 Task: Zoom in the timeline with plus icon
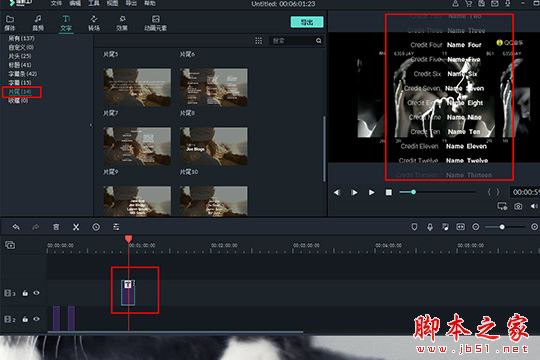[x=534, y=227]
